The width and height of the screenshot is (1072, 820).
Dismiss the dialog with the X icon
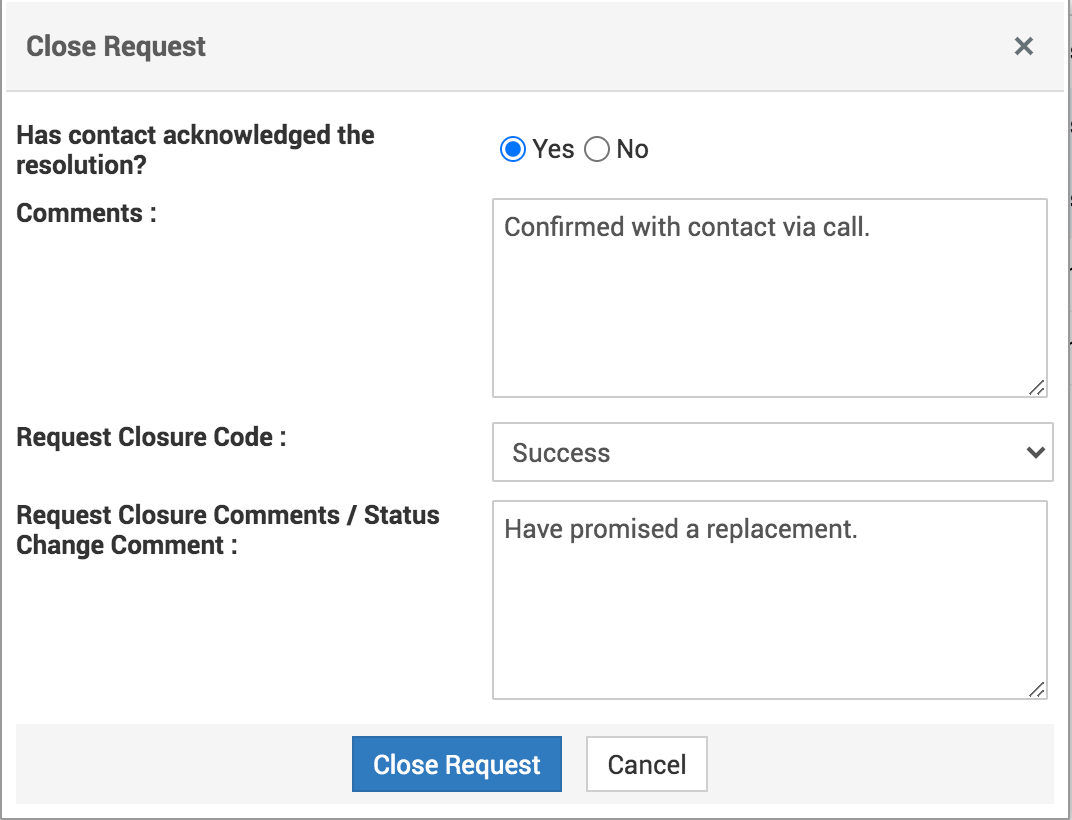1023,46
